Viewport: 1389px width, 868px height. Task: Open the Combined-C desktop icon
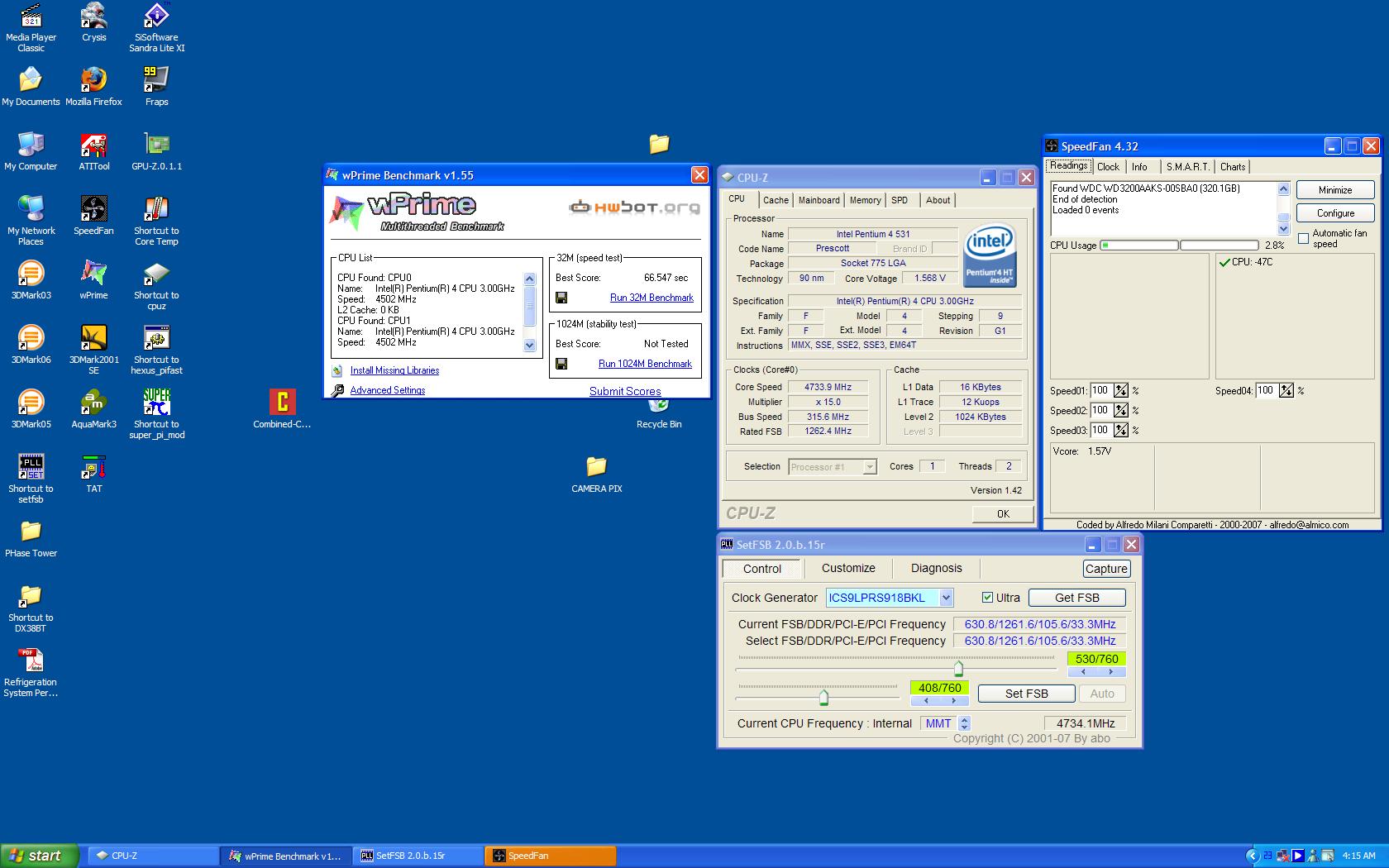282,409
